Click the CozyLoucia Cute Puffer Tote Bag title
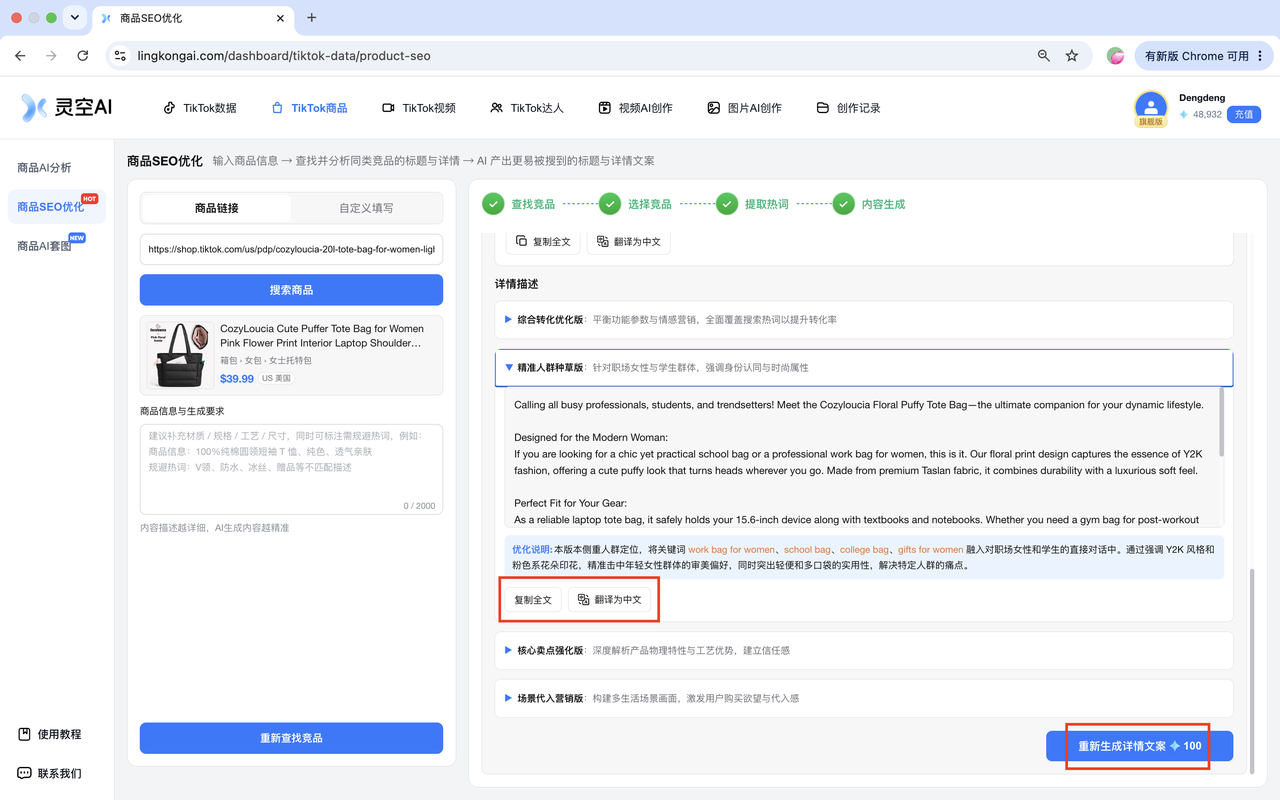Viewport: 1280px width, 800px height. tap(322, 336)
